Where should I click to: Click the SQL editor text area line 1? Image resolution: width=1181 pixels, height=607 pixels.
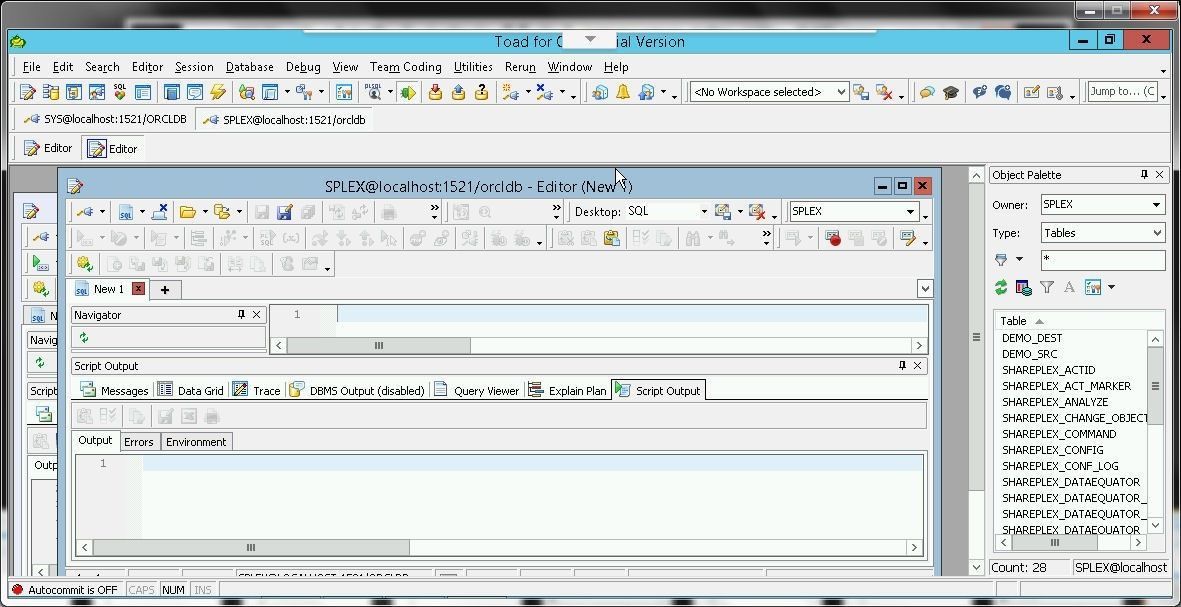pyautogui.click(x=632, y=314)
